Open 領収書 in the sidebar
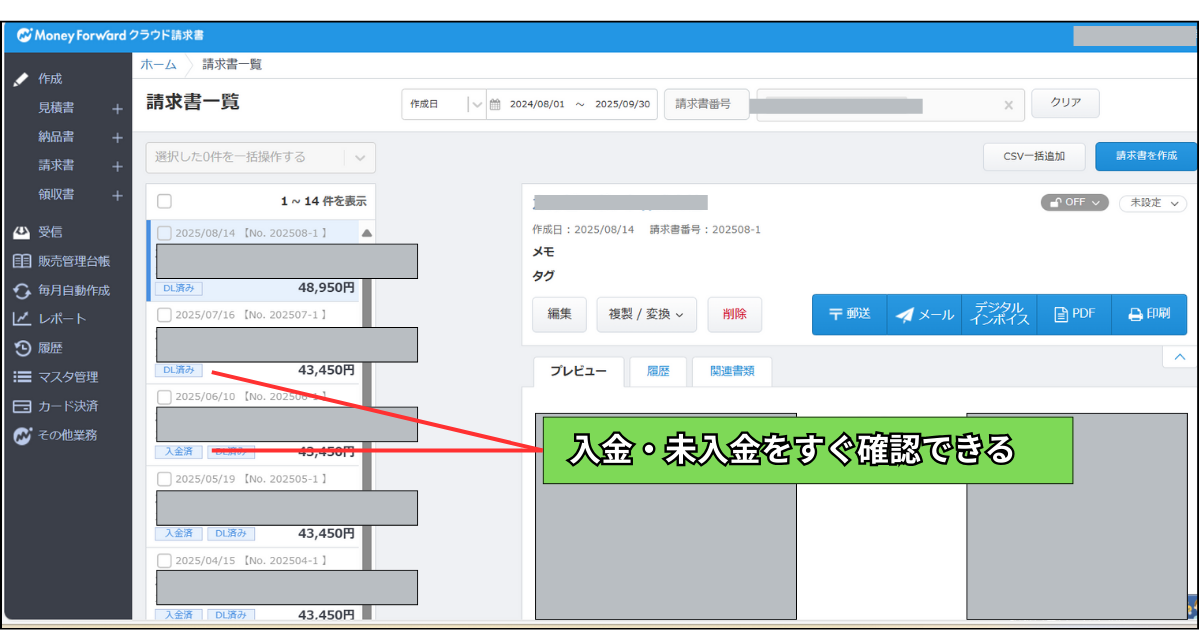 56,195
